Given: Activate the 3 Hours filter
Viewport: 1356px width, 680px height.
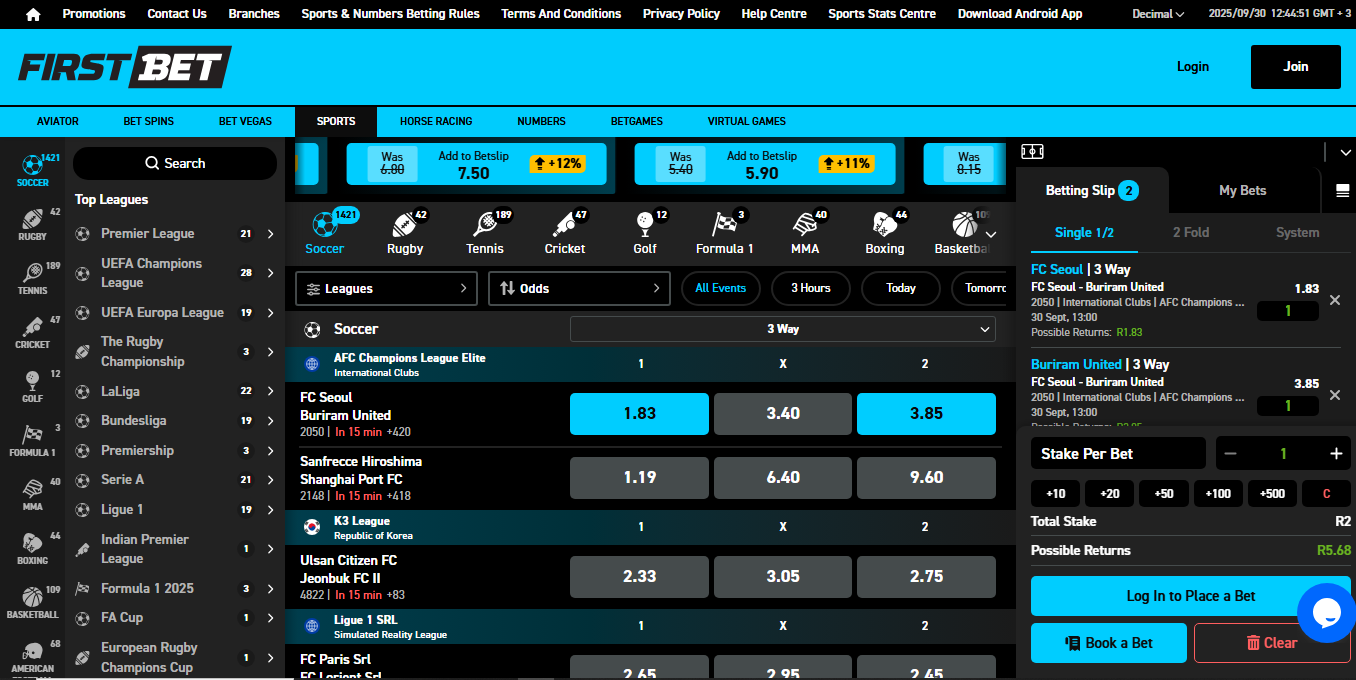Looking at the screenshot, I should click(x=810, y=288).
